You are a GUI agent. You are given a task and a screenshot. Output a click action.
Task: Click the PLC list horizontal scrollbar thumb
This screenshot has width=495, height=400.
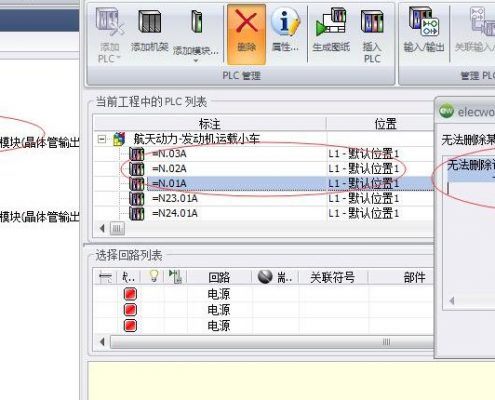tap(117, 229)
